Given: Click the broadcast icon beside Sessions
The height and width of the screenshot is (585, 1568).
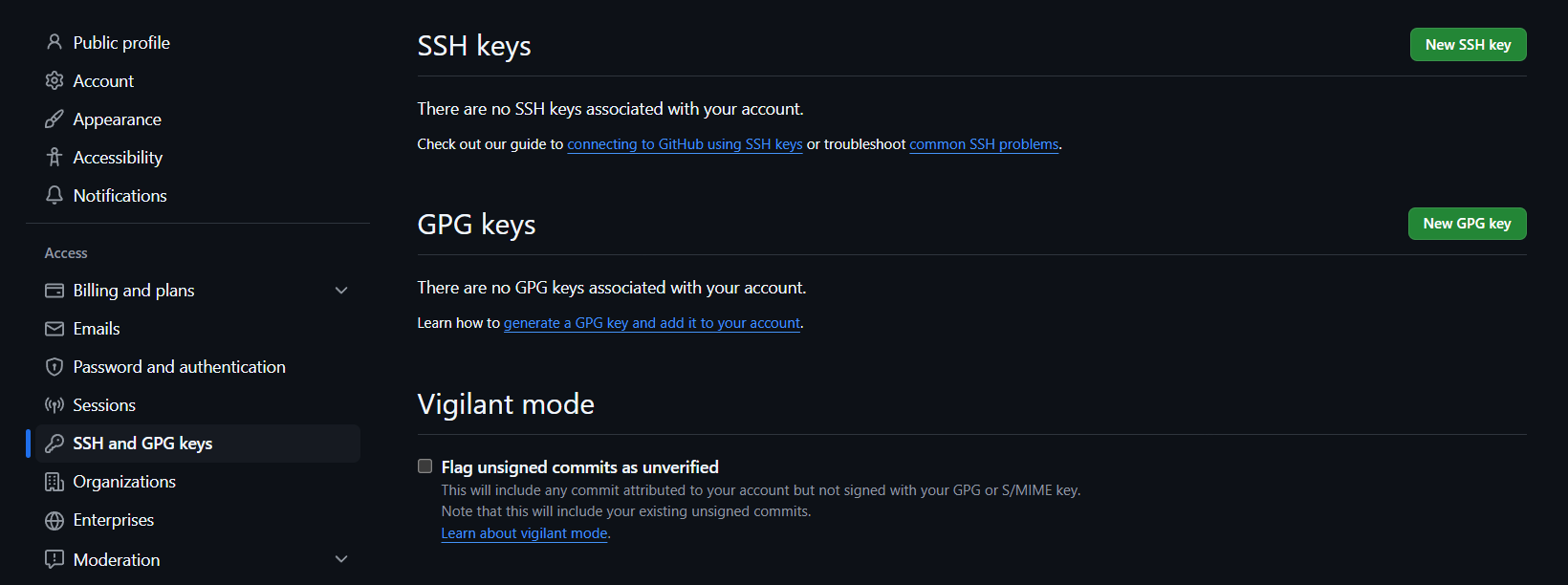Looking at the screenshot, I should pos(54,404).
